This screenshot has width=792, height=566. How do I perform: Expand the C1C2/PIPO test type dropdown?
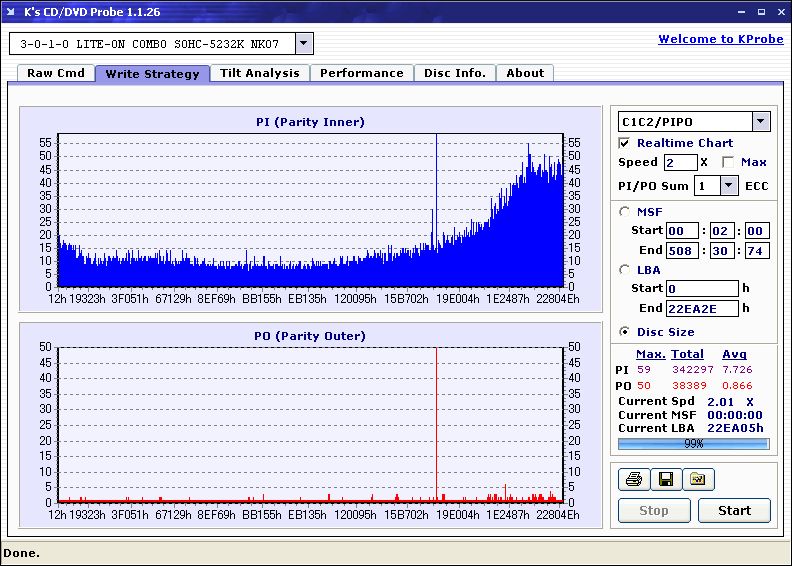click(x=760, y=122)
